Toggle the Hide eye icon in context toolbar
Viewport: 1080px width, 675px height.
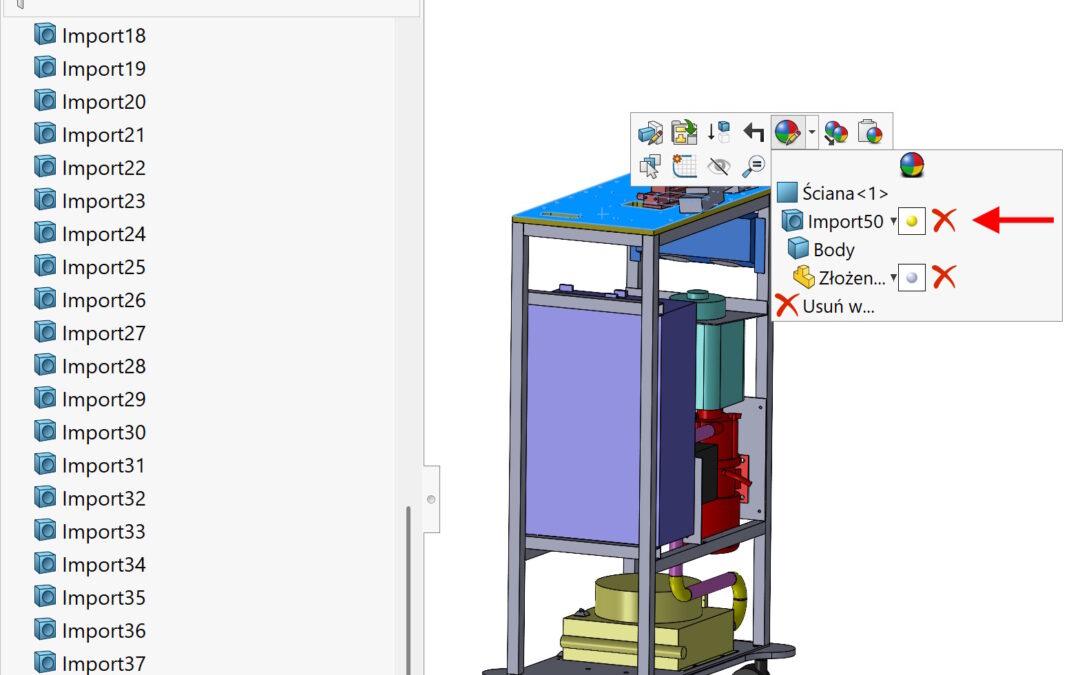pos(718,166)
